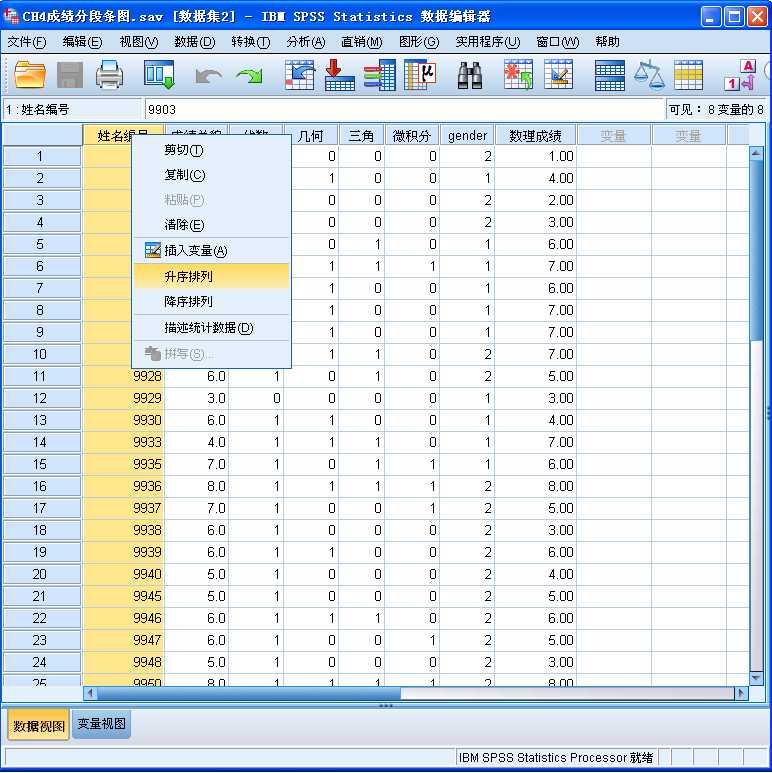
Task: Click the 三角 column header
Action: 361,136
